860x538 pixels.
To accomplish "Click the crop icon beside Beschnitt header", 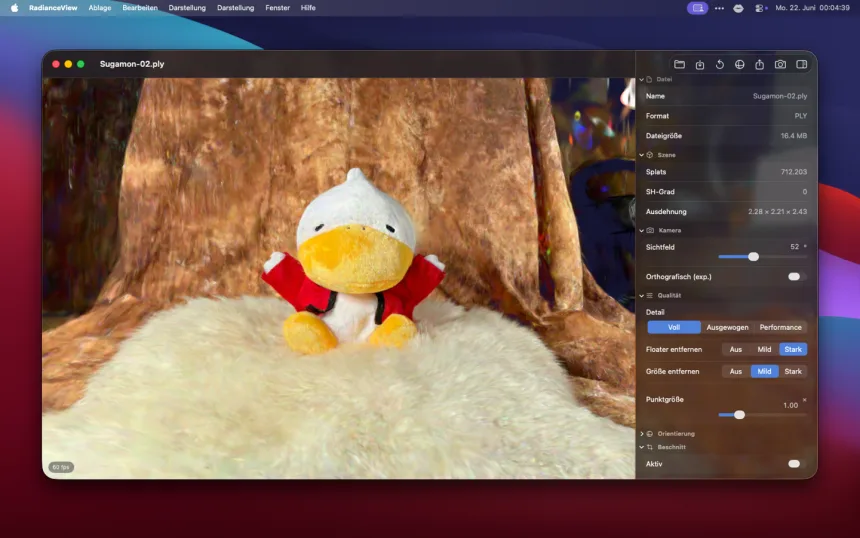I will click(650, 447).
